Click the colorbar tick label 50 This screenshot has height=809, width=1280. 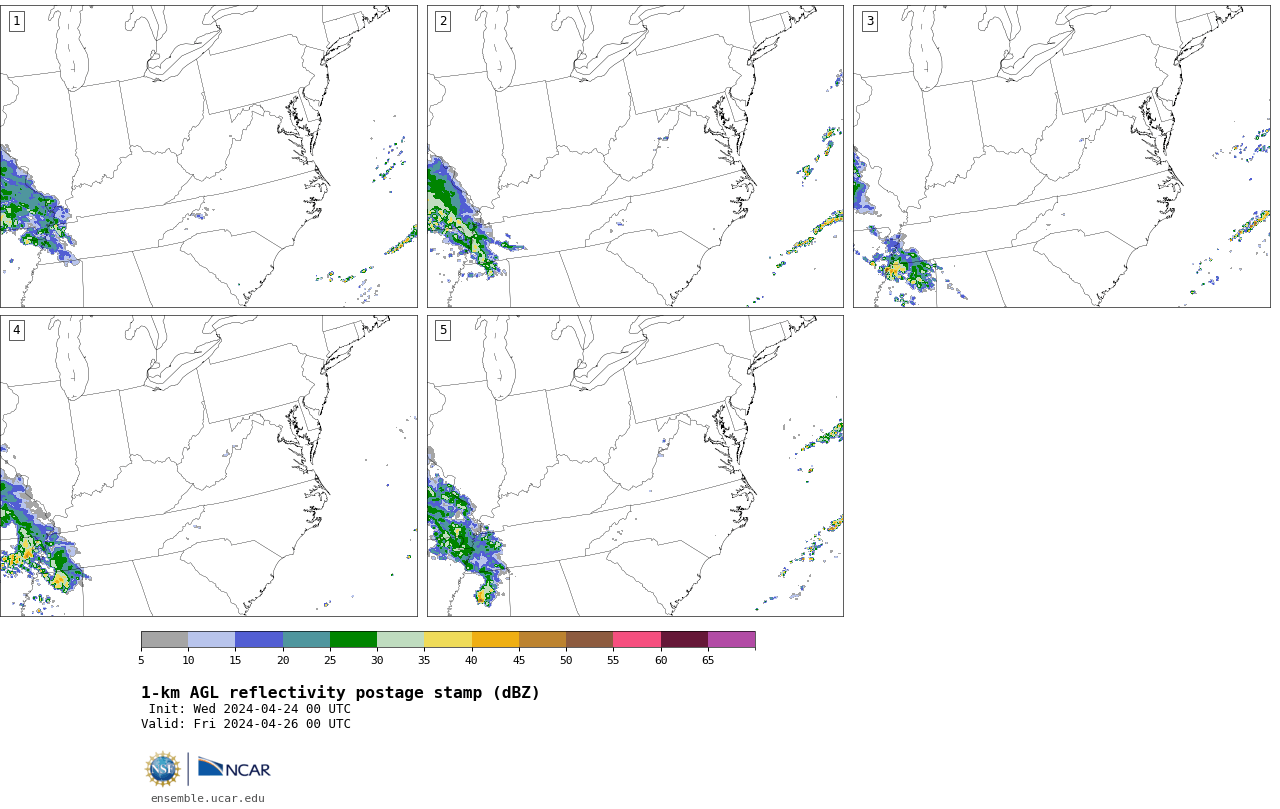point(566,660)
